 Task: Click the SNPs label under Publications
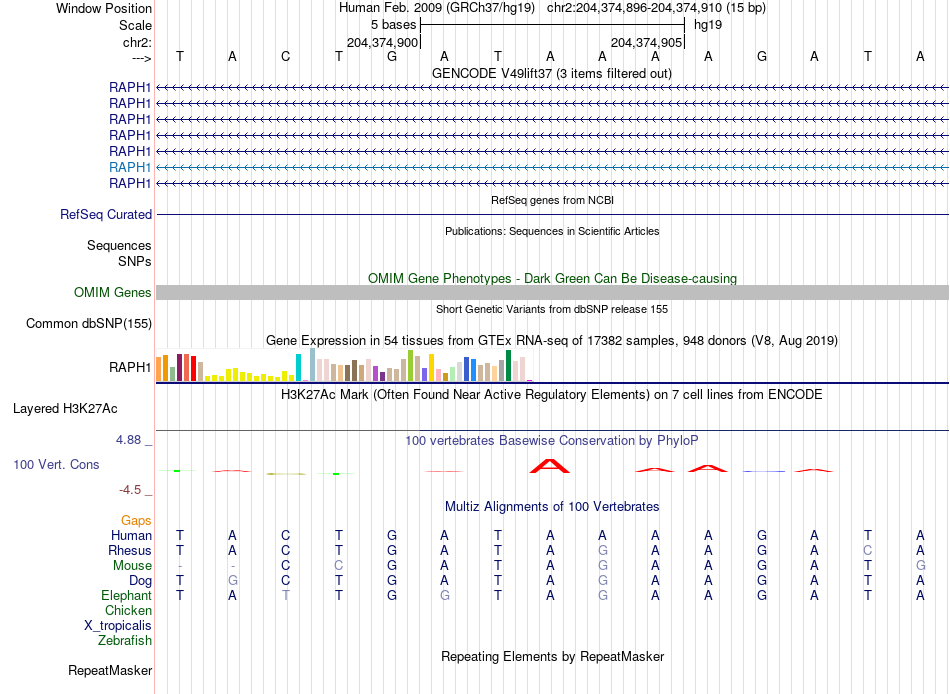135,261
